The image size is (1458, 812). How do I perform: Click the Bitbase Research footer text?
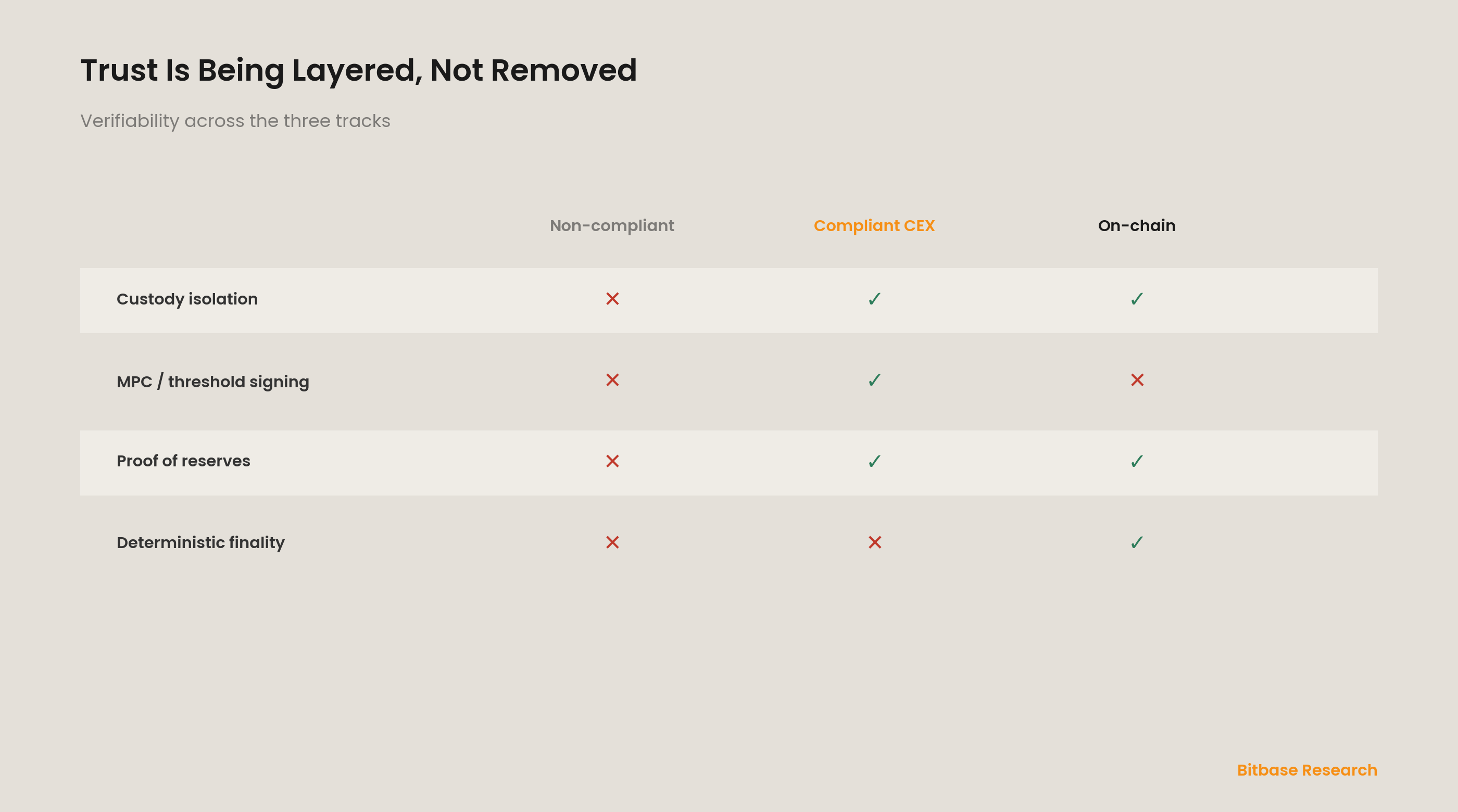pyautogui.click(x=1306, y=770)
